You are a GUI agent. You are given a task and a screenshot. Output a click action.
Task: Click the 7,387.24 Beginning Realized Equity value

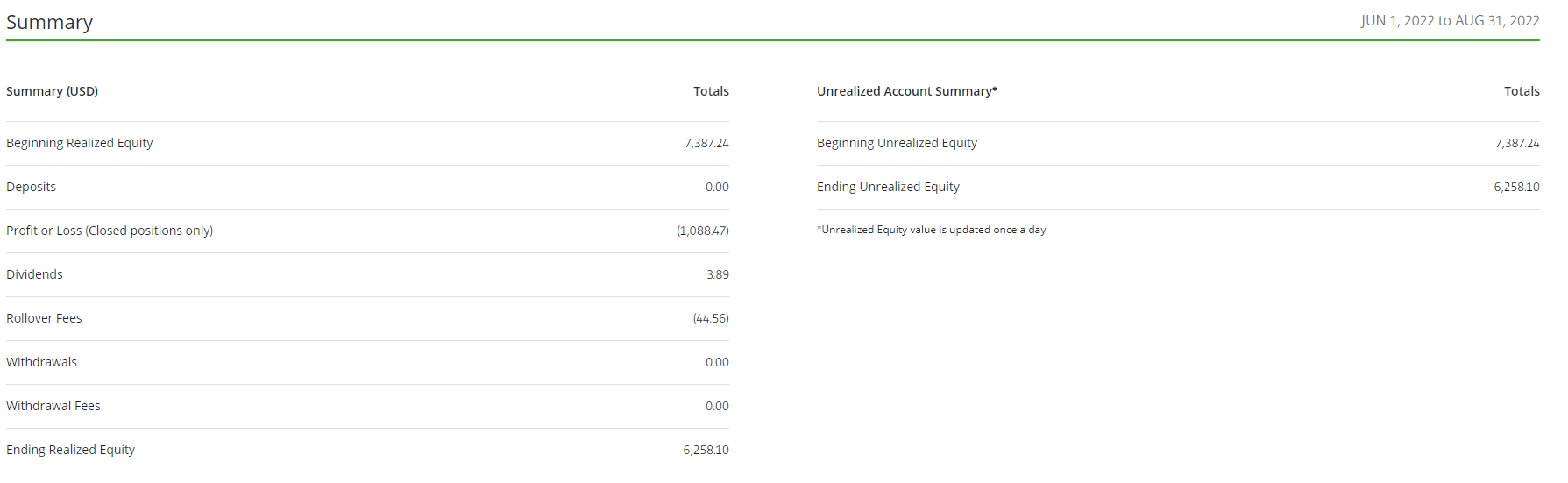[706, 143]
